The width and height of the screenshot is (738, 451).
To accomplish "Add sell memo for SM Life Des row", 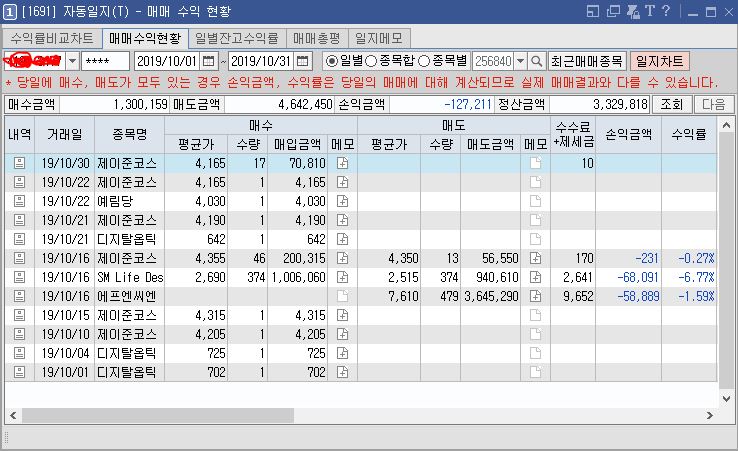I will pos(536,277).
